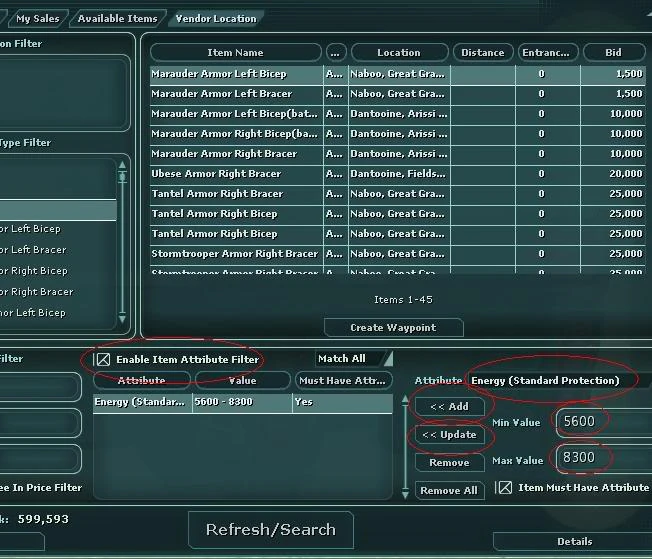Click type filter scrollbar up arrow
Viewport: 652px width, 559px height.
click(x=122, y=165)
